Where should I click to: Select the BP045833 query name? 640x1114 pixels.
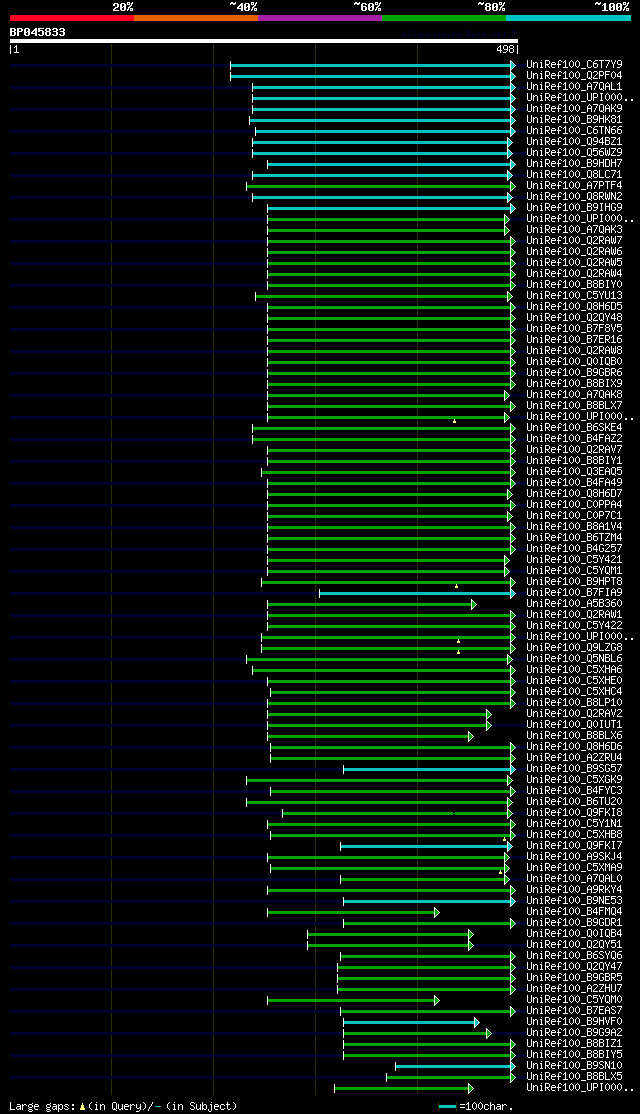(x=38, y=32)
